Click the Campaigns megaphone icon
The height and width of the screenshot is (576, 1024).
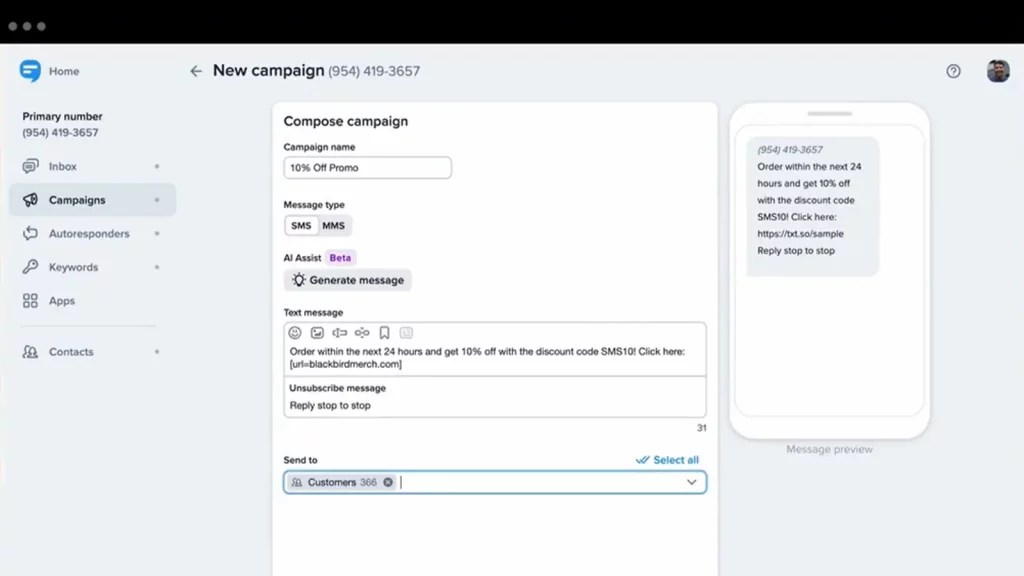point(30,200)
